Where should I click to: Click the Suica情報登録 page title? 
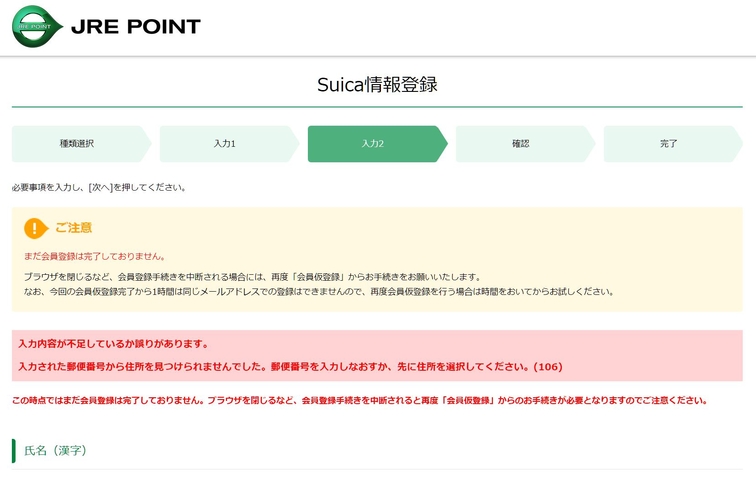pyautogui.click(x=377, y=85)
